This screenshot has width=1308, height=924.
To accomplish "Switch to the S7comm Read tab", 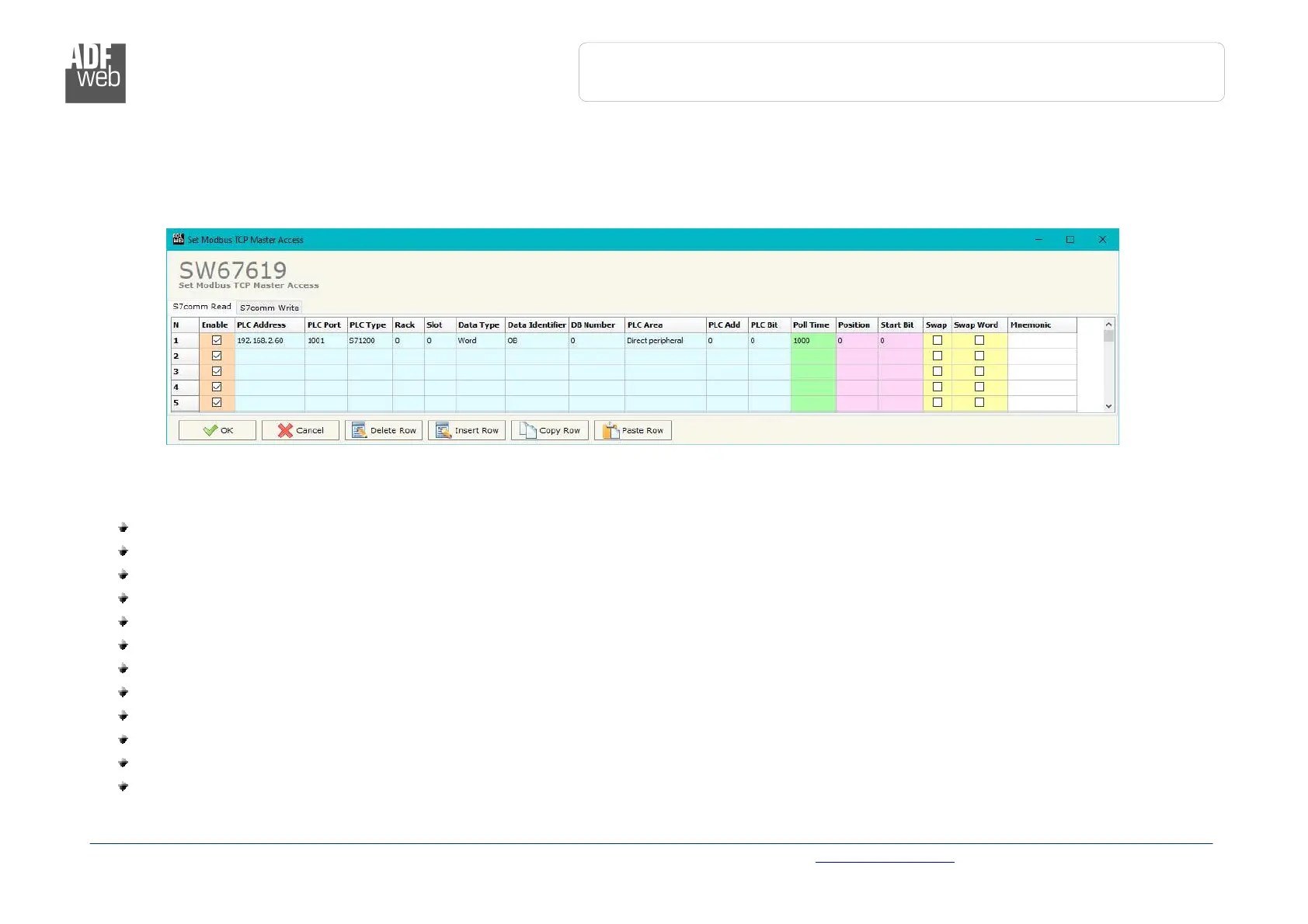I will pos(202,307).
